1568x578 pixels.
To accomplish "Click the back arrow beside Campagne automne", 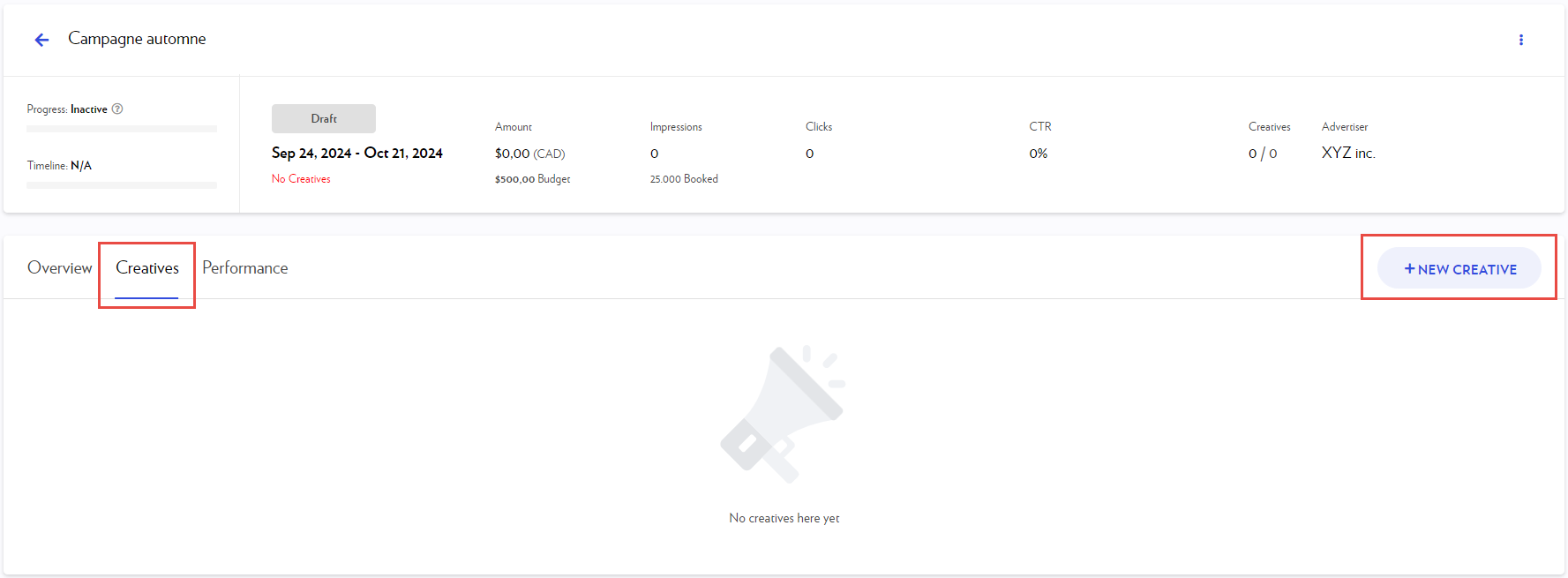I will [41, 40].
